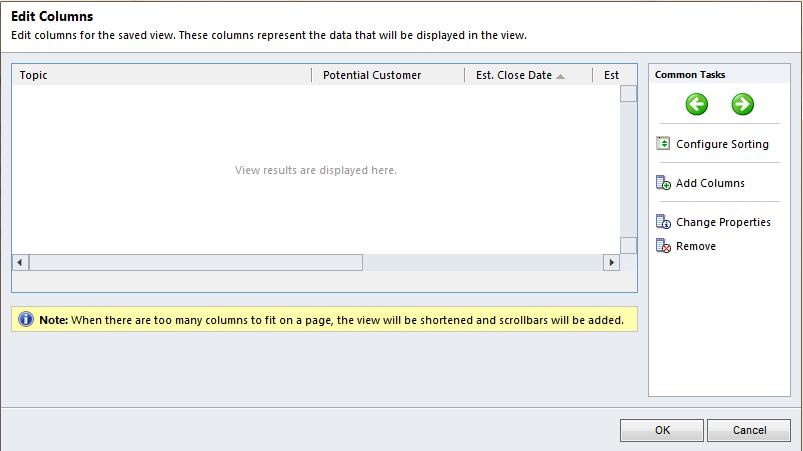Click the Change Properties icon

pyautogui.click(x=663, y=222)
